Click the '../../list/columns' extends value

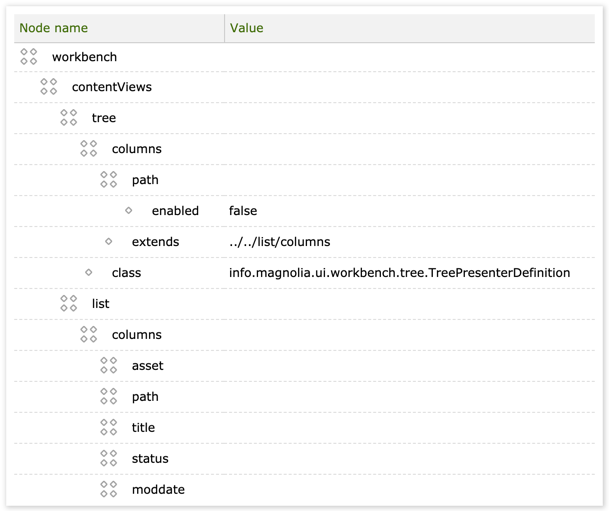[280, 242]
